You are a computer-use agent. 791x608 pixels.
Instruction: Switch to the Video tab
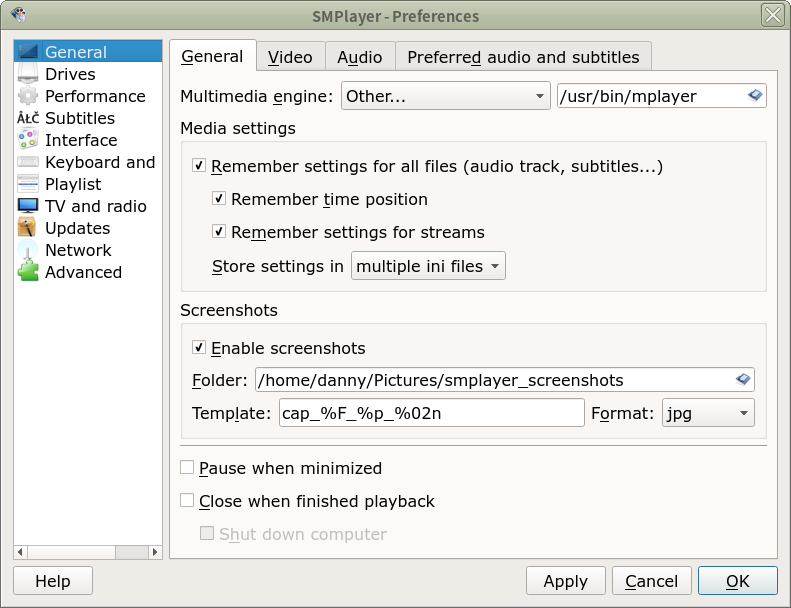tap(290, 57)
